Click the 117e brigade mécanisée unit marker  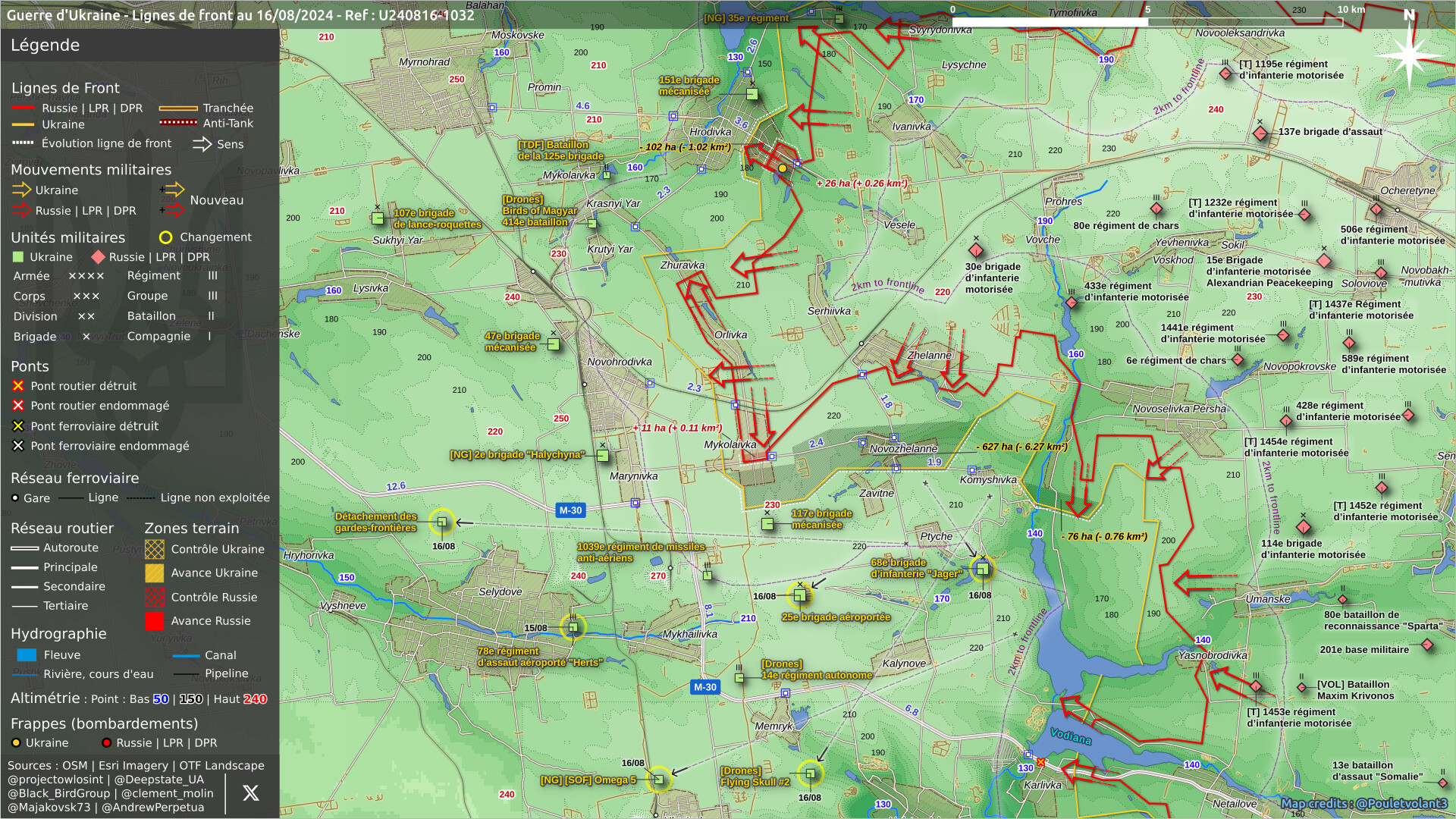[x=767, y=524]
